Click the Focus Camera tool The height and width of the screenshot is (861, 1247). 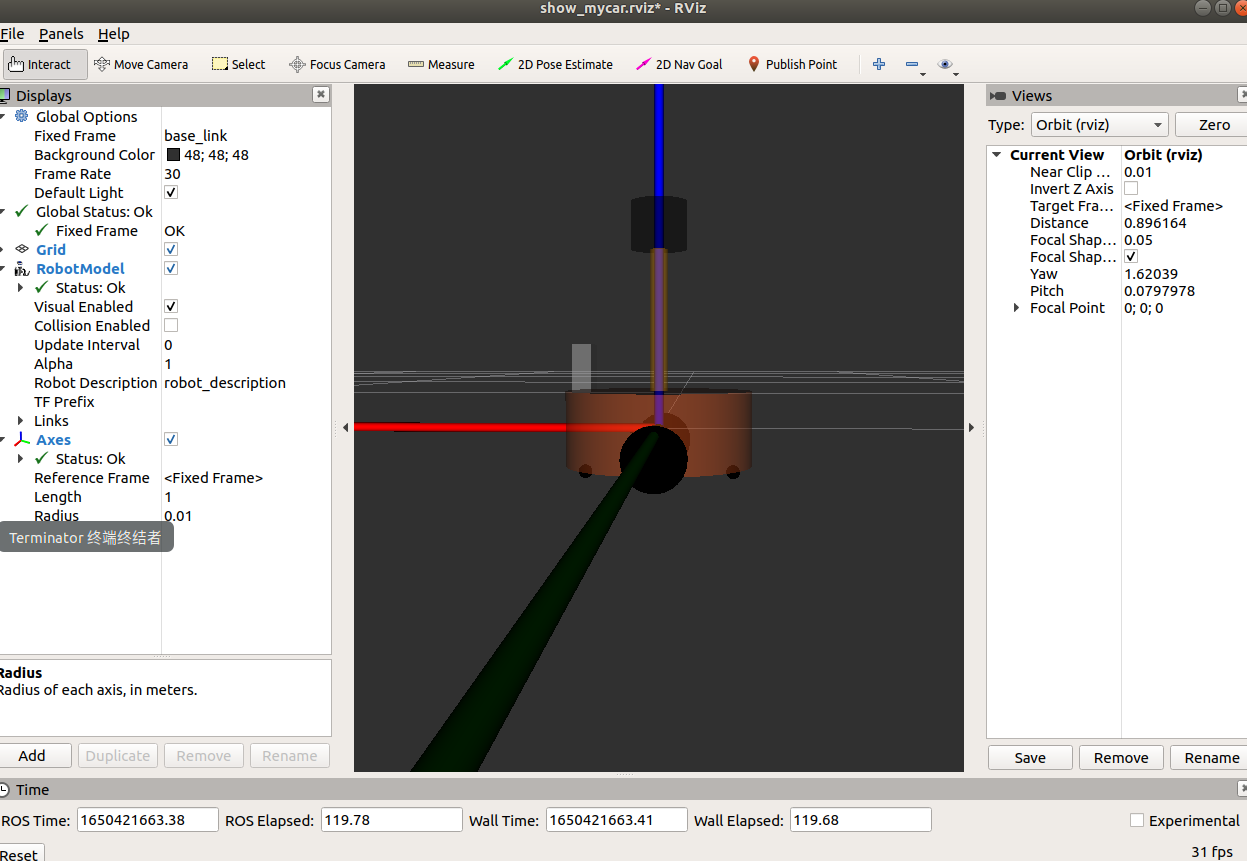coord(337,64)
